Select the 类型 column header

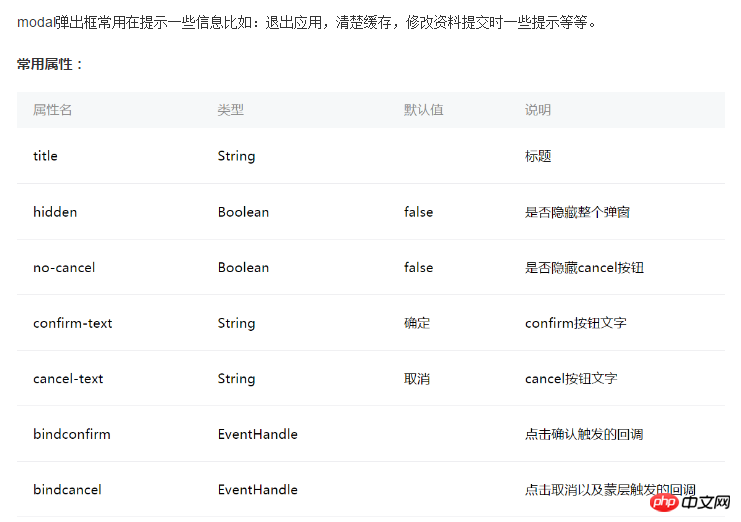coord(231,110)
